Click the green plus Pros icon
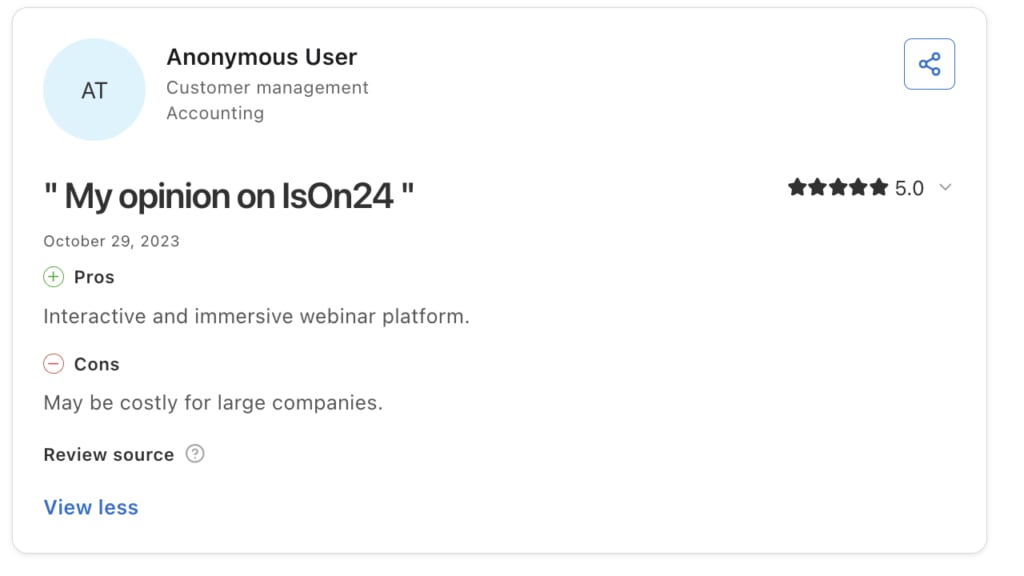Screen dimensions: 1024x576 click(54, 277)
